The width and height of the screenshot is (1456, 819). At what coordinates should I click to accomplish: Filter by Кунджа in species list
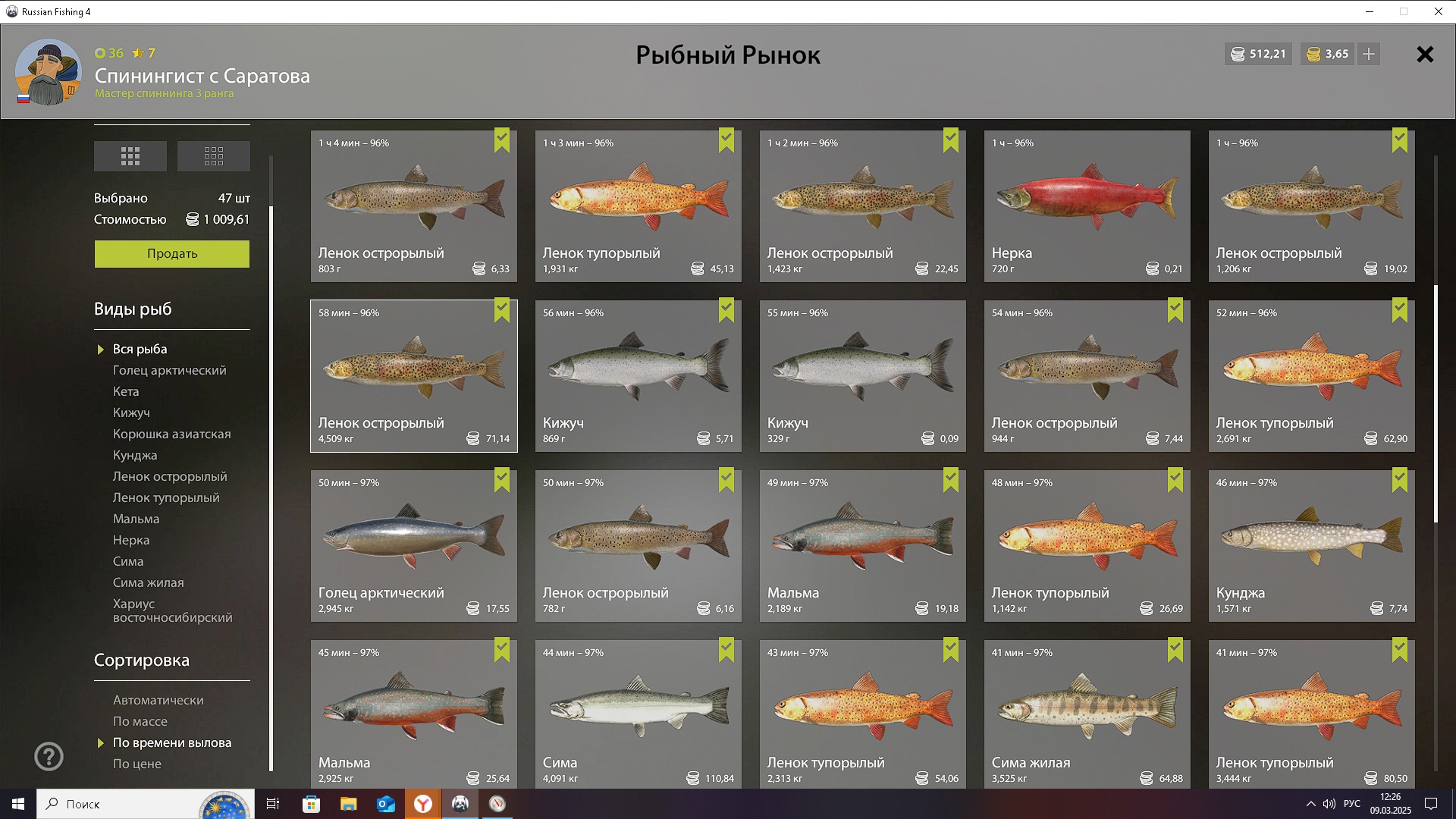pos(135,455)
